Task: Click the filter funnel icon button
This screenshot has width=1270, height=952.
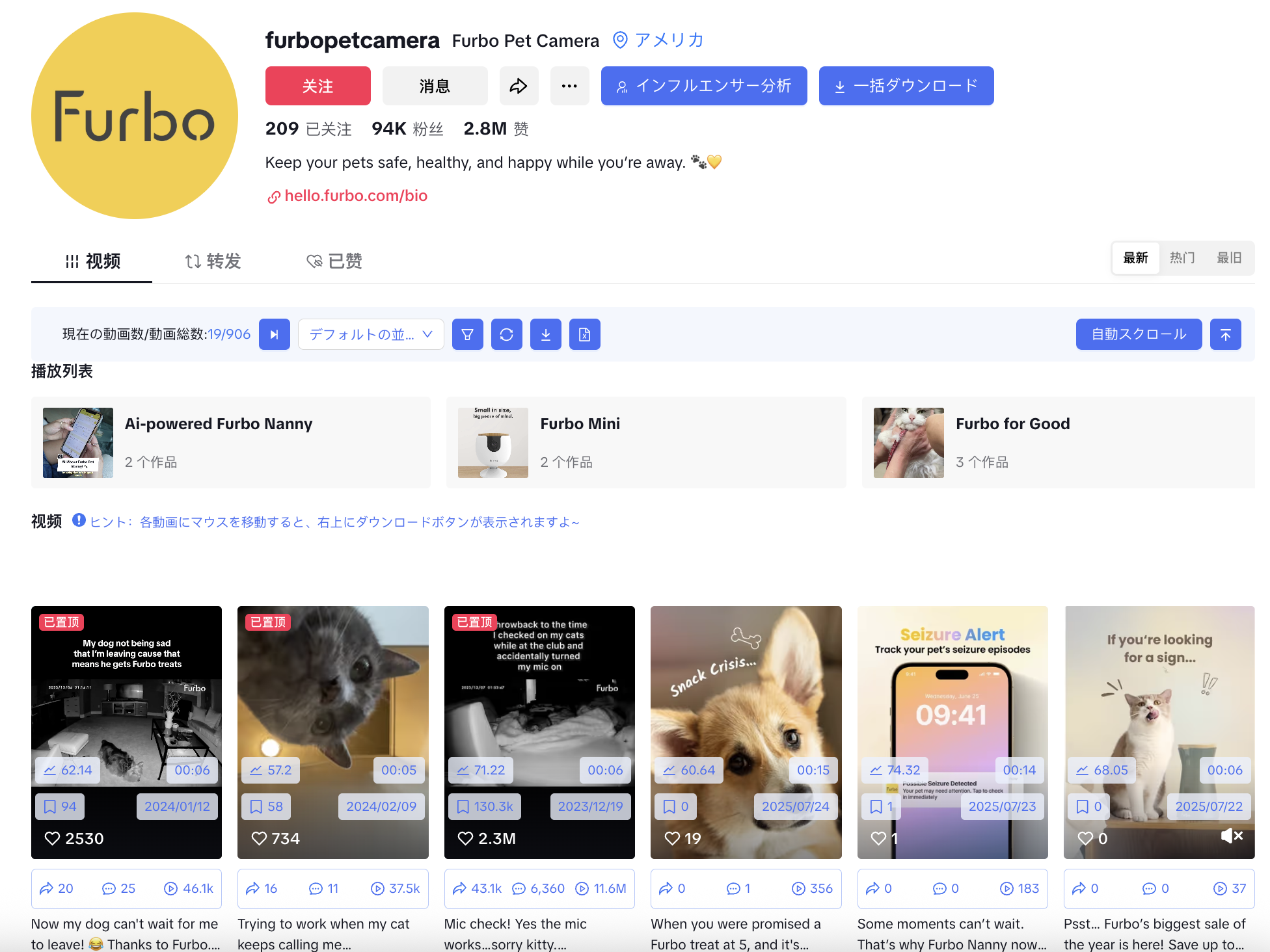Action: coord(468,334)
